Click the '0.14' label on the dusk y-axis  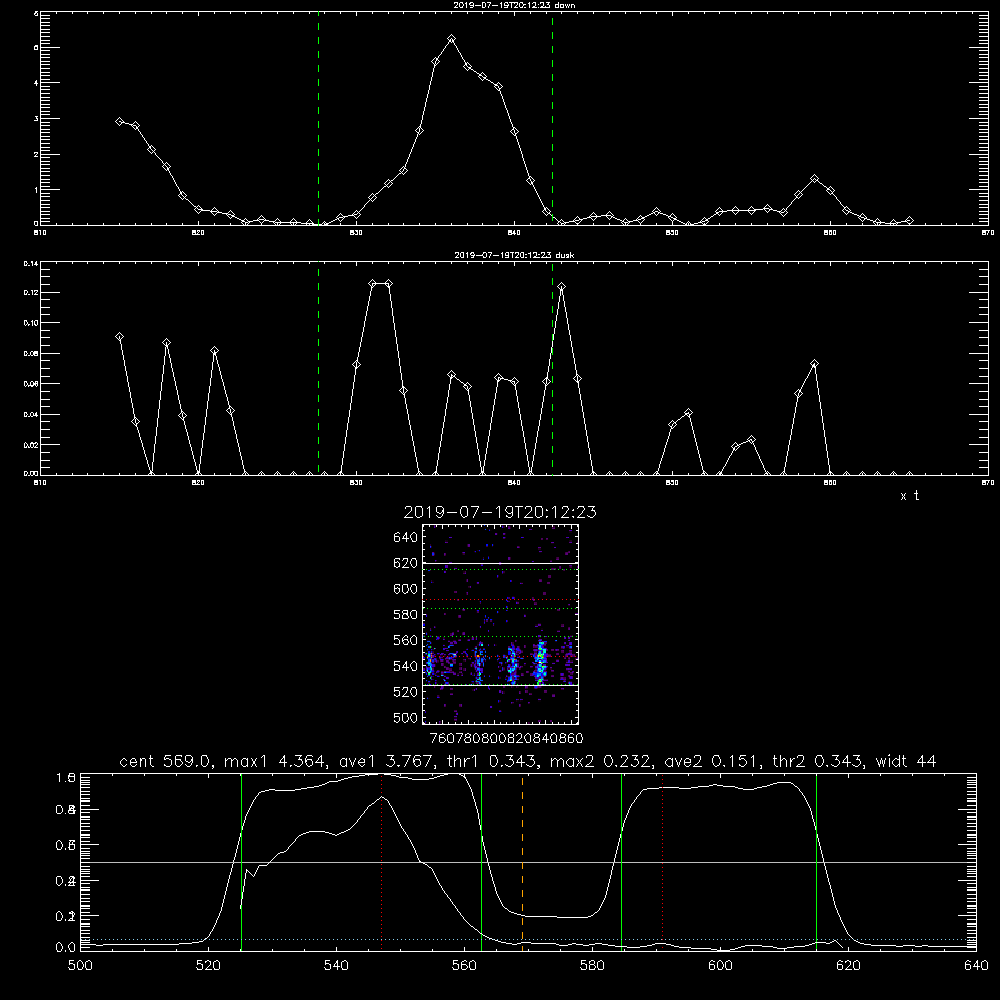click(31, 263)
